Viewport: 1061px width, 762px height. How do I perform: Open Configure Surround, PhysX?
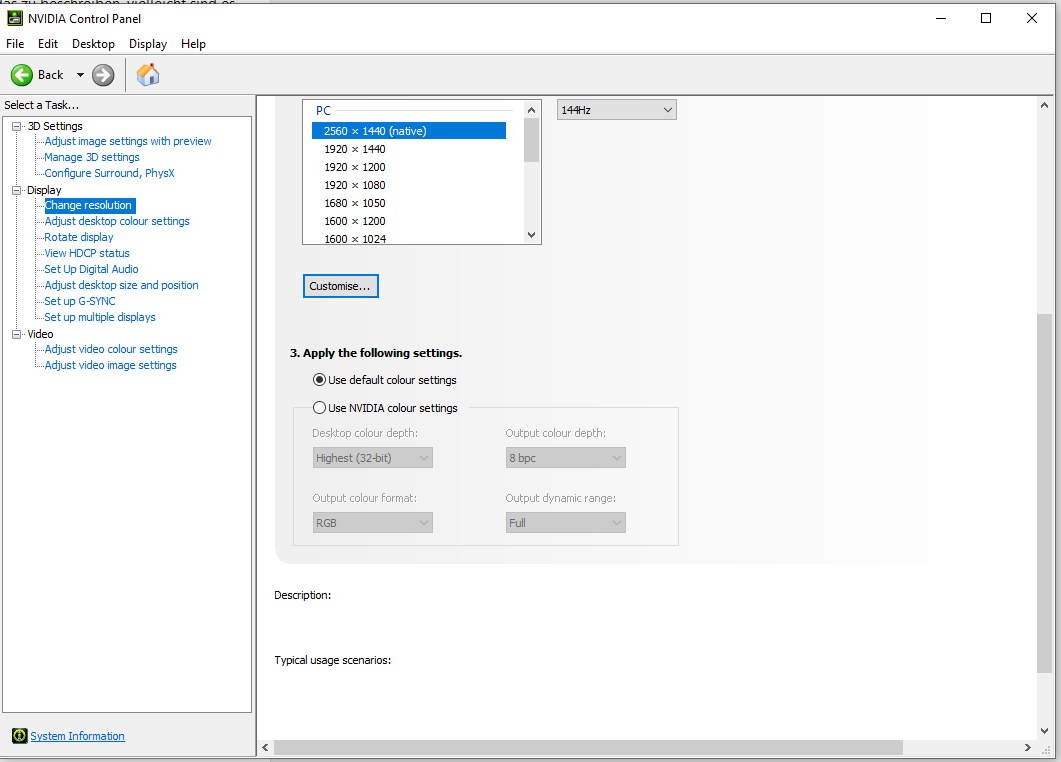[109, 173]
